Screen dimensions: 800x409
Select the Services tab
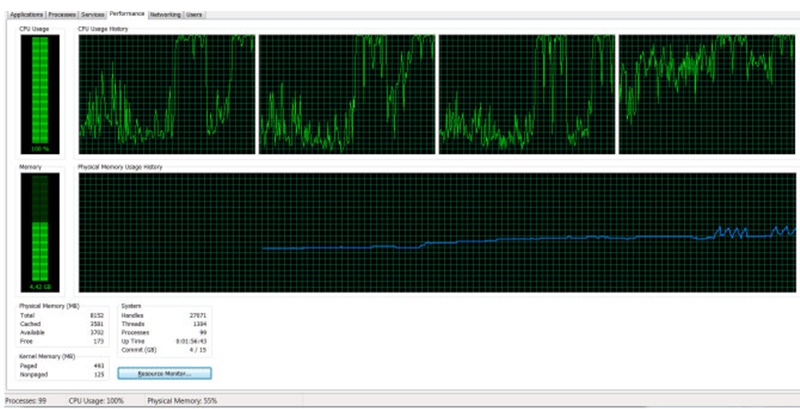[93, 15]
